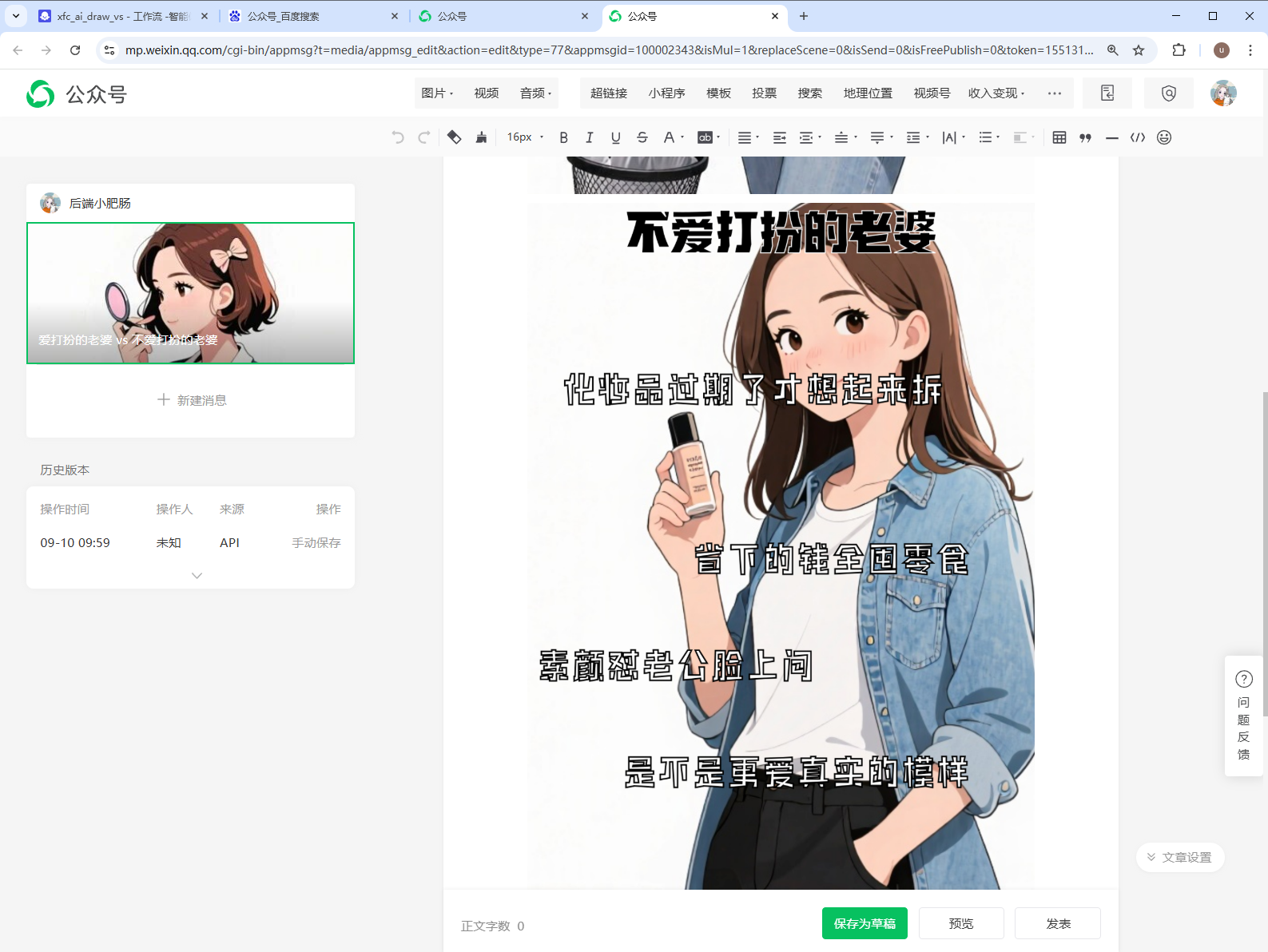Toggle underline formatting
Viewport: 1268px width, 952px height.
click(616, 137)
